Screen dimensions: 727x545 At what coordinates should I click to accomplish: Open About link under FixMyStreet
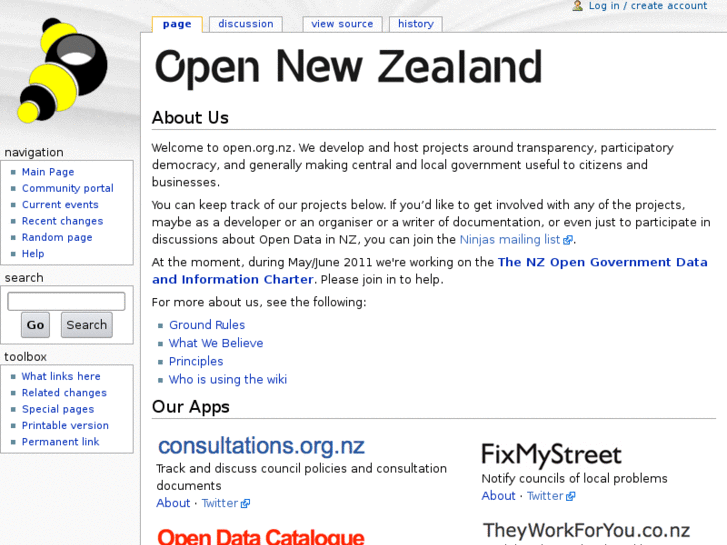coord(498,496)
